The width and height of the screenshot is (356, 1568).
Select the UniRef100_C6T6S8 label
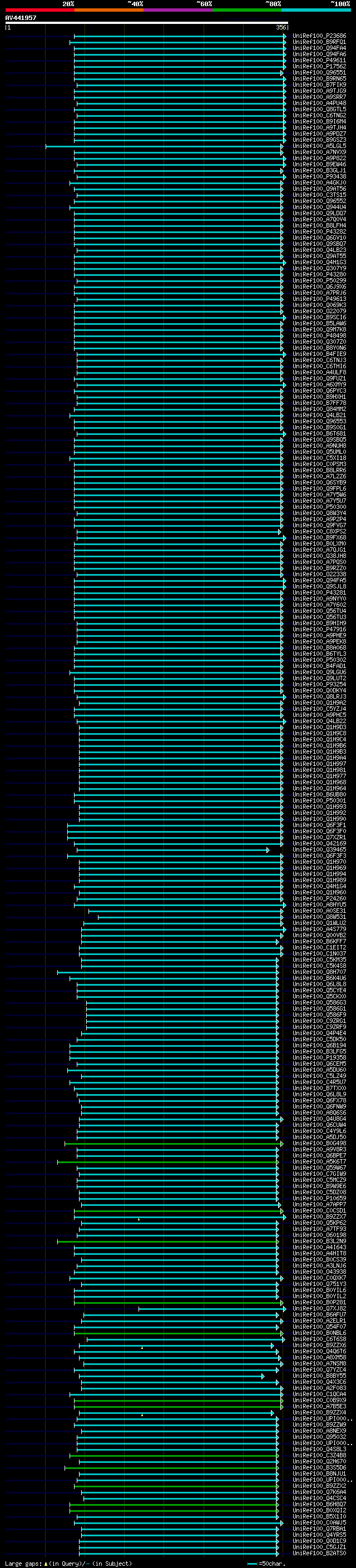(x=319, y=1339)
